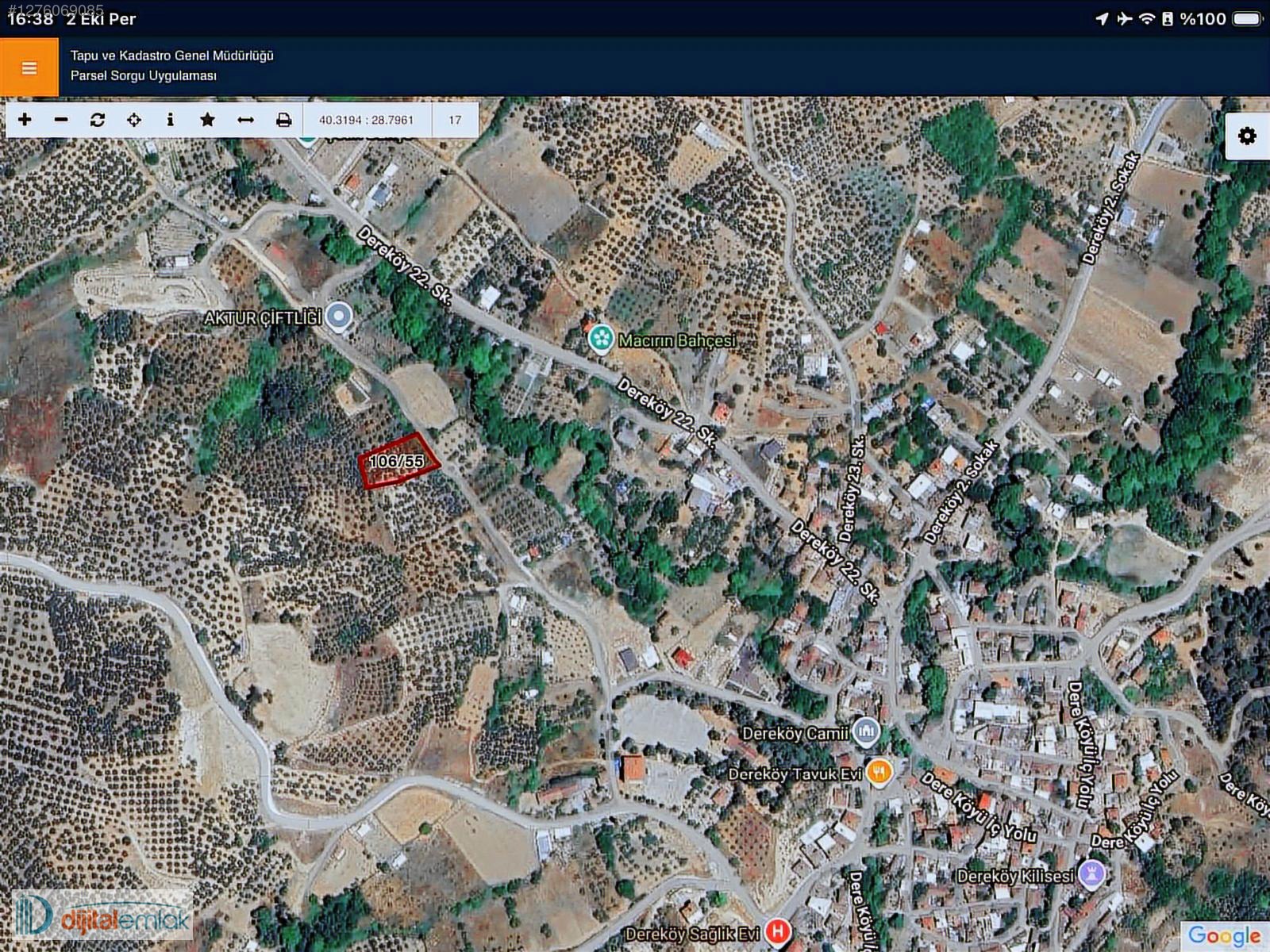Open favorites with the star icon
The image size is (1270, 952).
click(207, 120)
